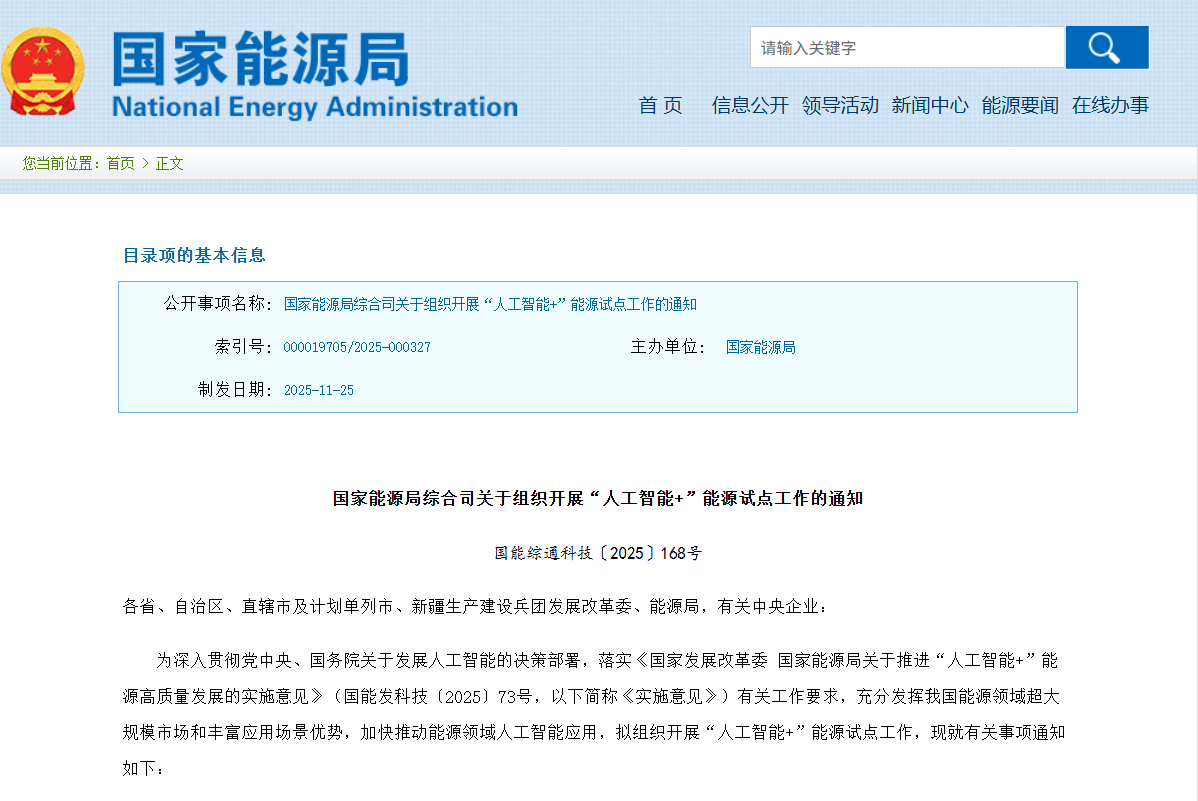This screenshot has height=801, width=1198.
Task: Click the issue date 2025-11-25
Action: click(318, 390)
